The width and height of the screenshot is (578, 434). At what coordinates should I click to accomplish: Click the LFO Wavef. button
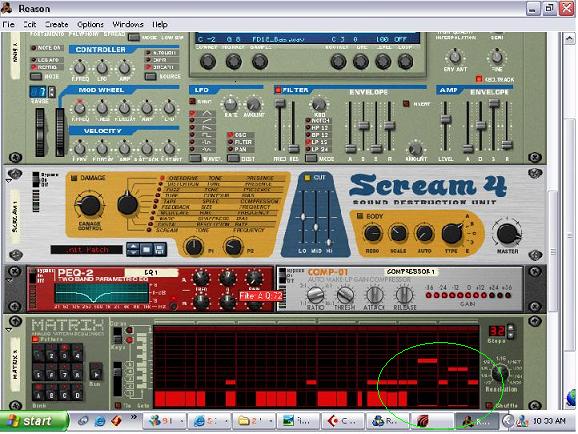195,159
